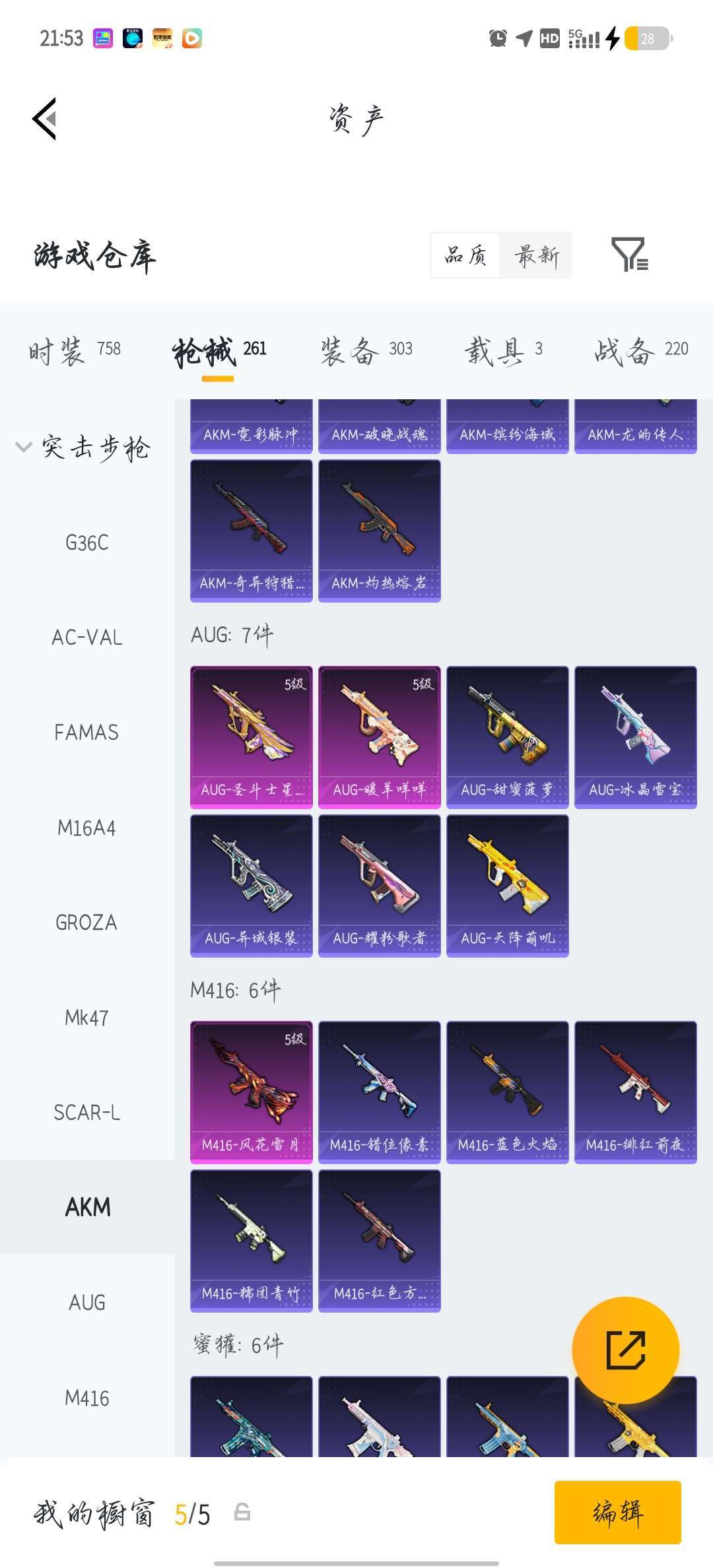713x1568 pixels.
Task: Jump to M416 in sidebar list
Action: pyautogui.click(x=87, y=1398)
